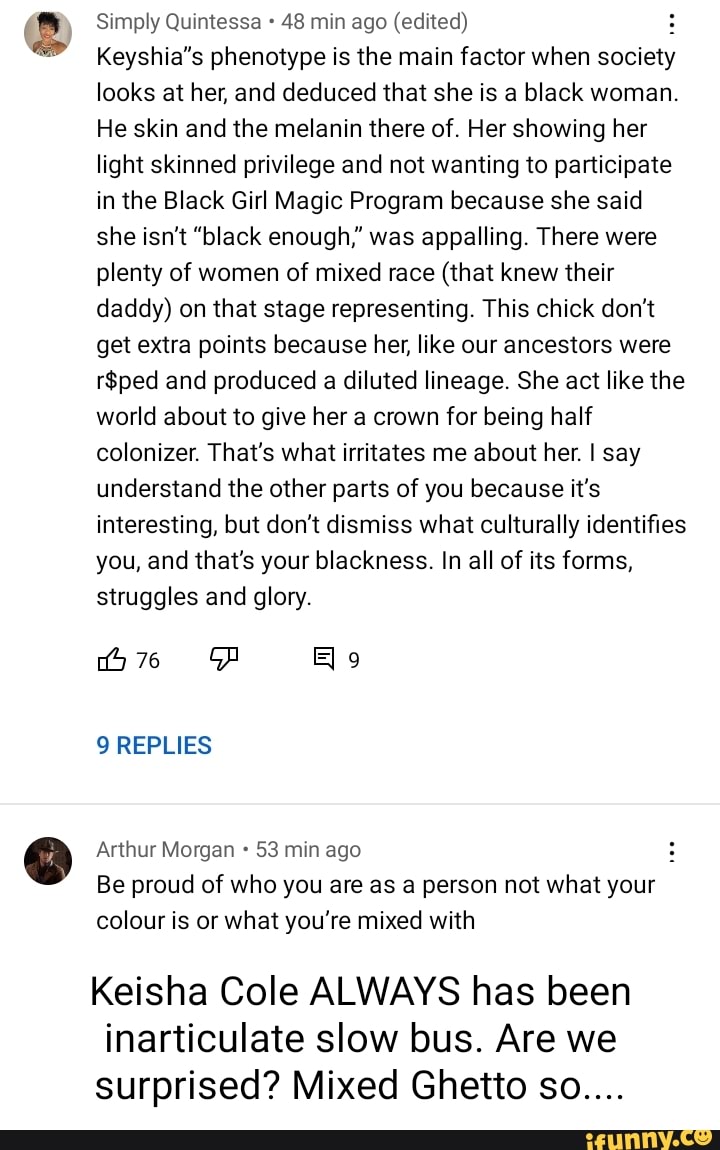Click the 76 likes count
This screenshot has height=1150, width=720.
148,660
